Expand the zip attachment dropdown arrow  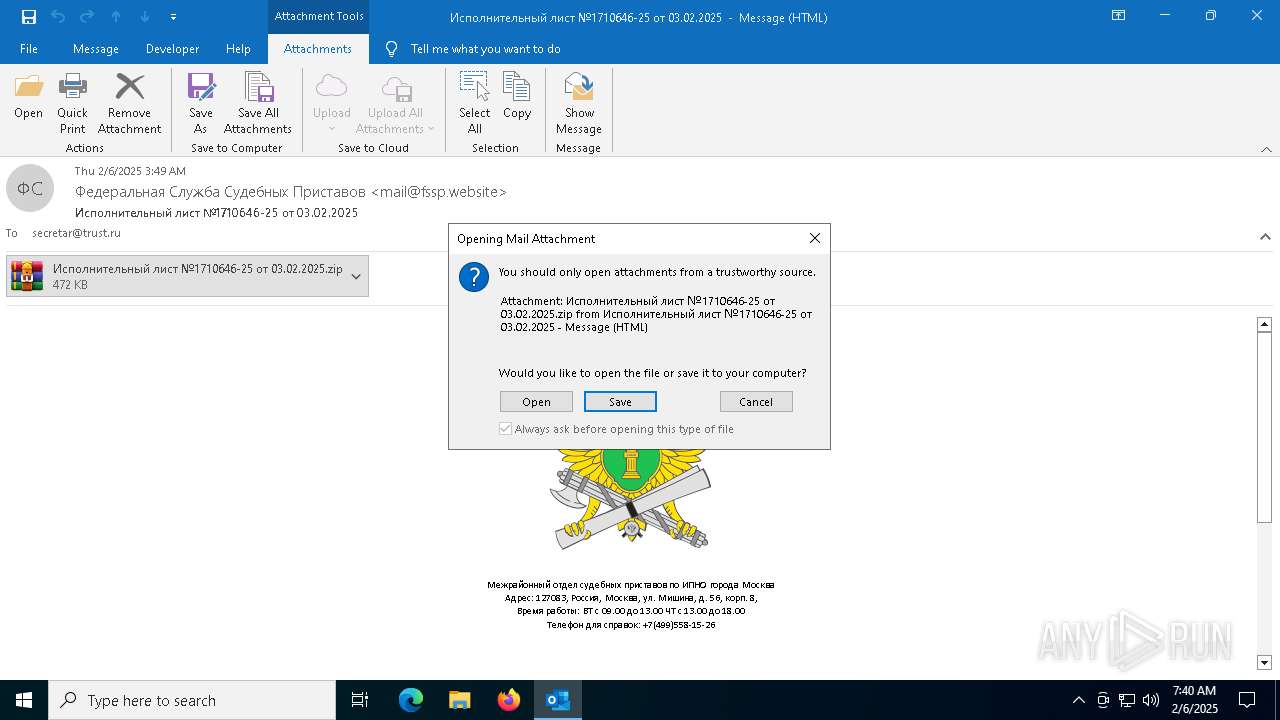click(x=356, y=276)
